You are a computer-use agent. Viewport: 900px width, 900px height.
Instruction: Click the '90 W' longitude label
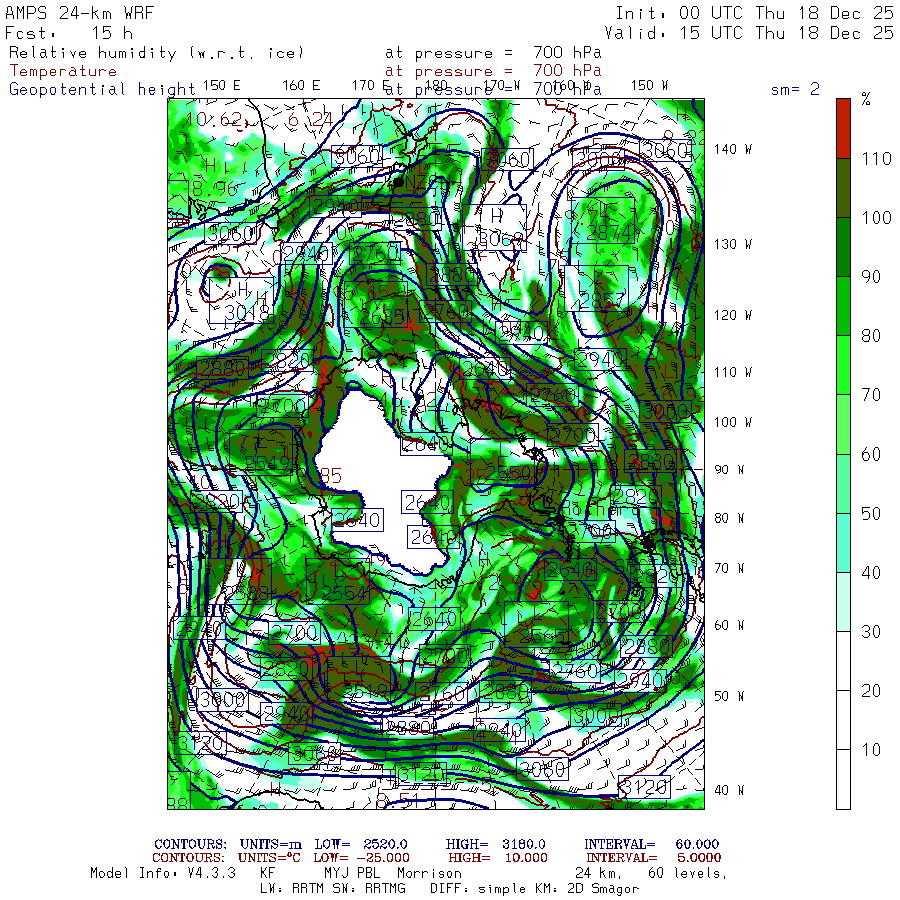[x=729, y=470]
